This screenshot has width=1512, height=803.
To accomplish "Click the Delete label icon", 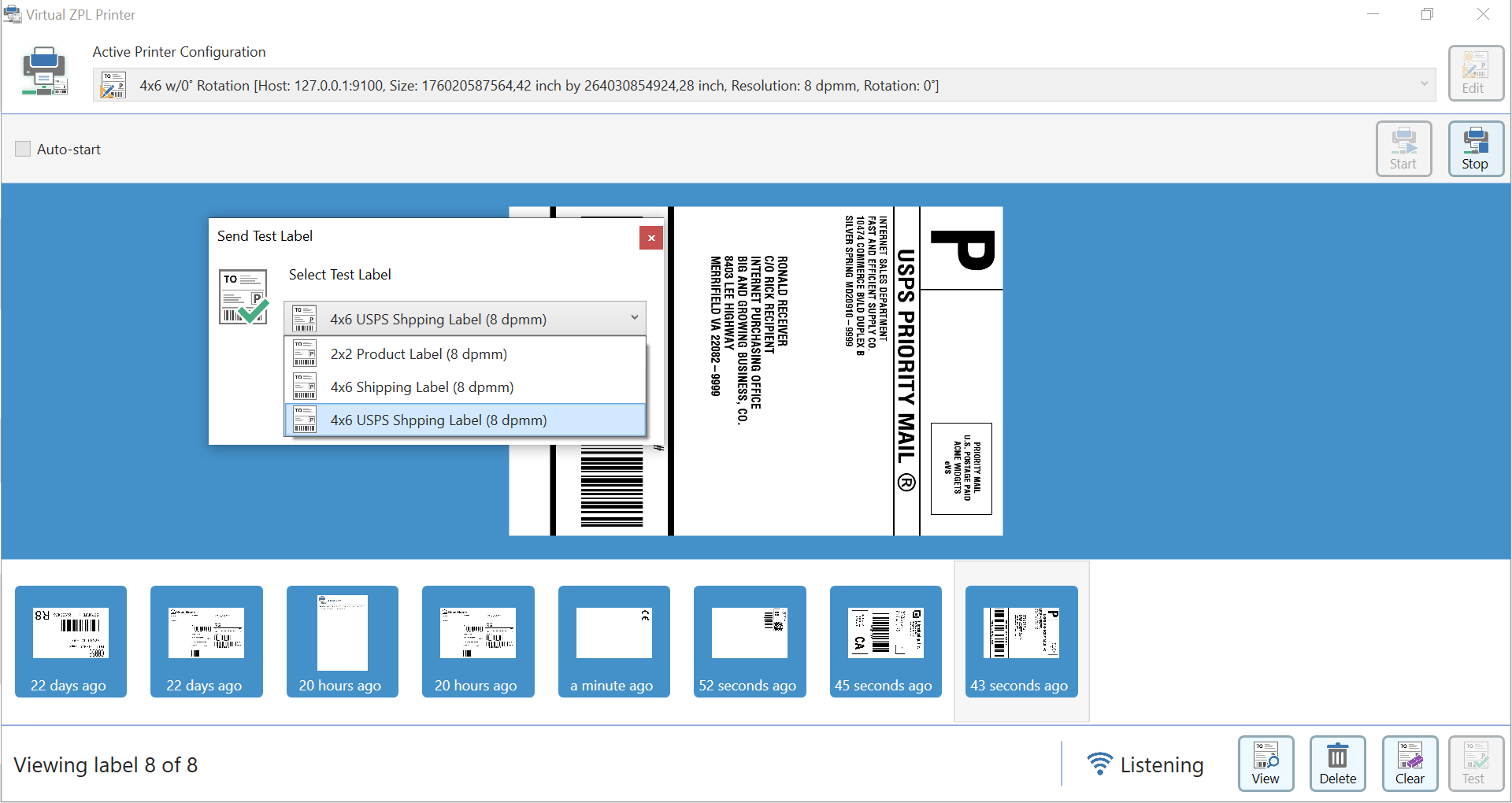I will (x=1337, y=762).
